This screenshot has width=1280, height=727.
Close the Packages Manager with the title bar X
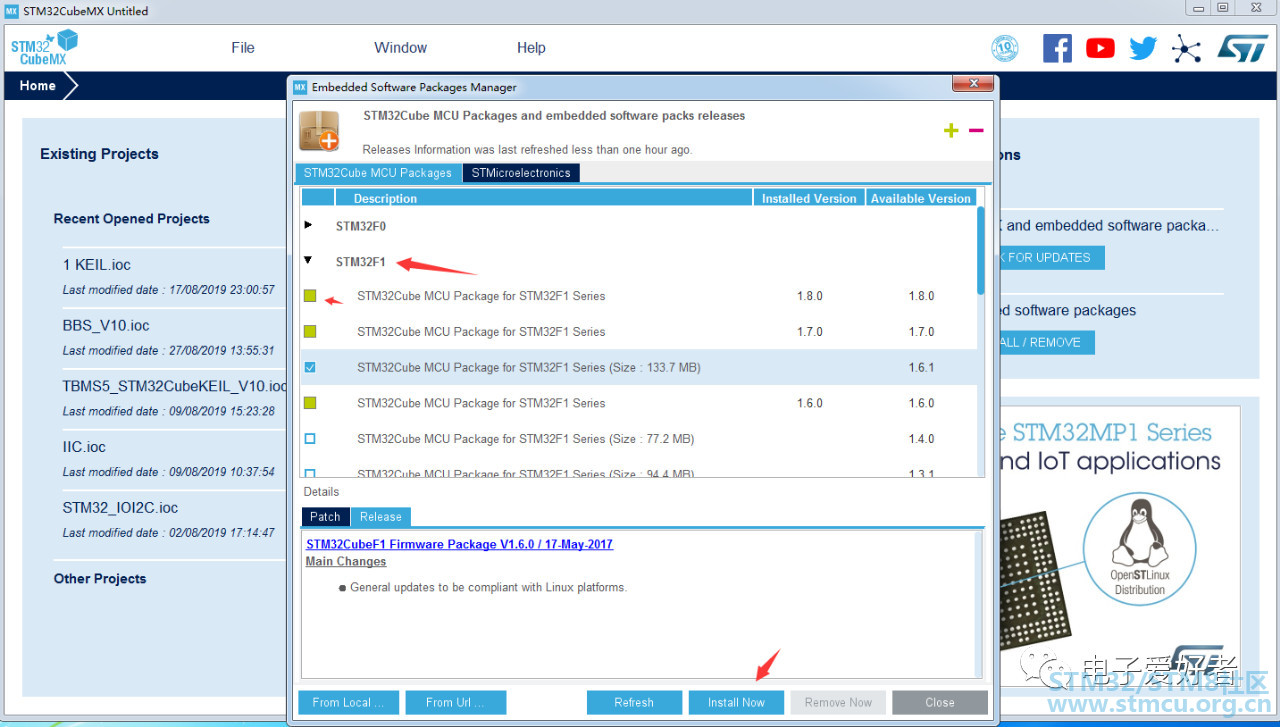tap(972, 84)
